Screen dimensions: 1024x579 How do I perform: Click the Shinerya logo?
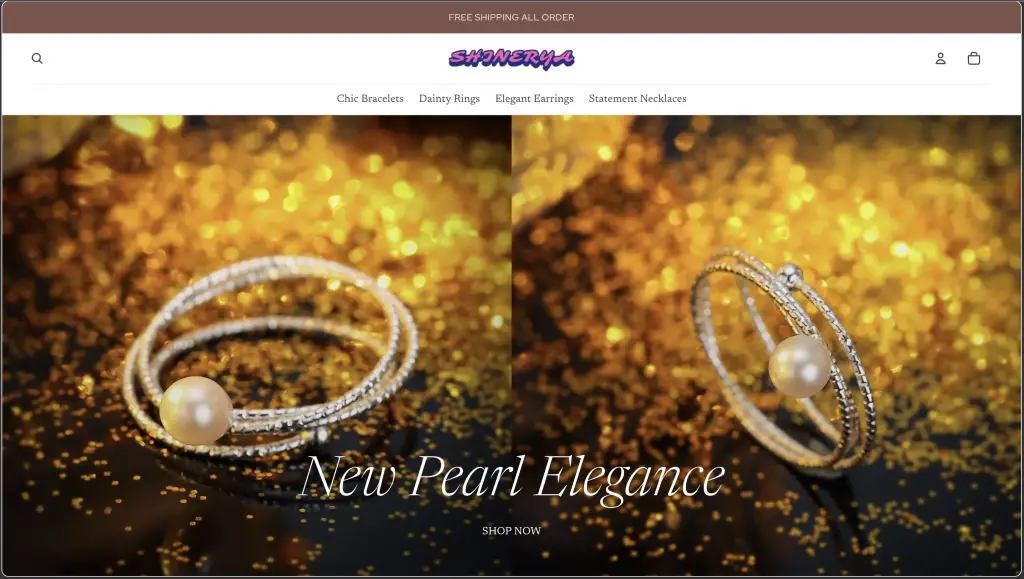coord(511,59)
